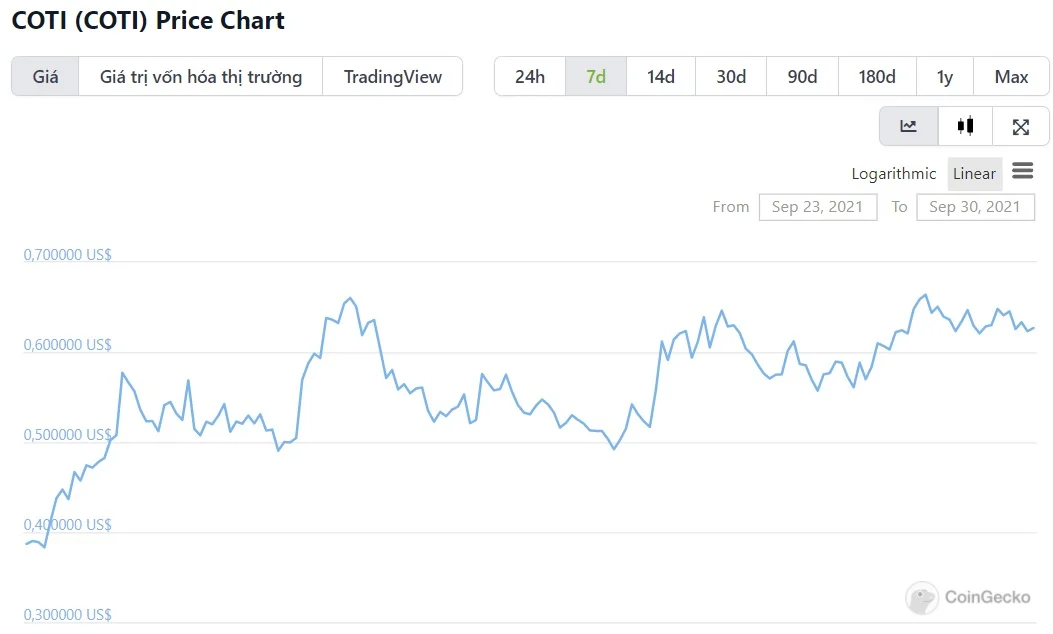The height and width of the screenshot is (634, 1053).
Task: Show the 90d price range
Action: [803, 77]
